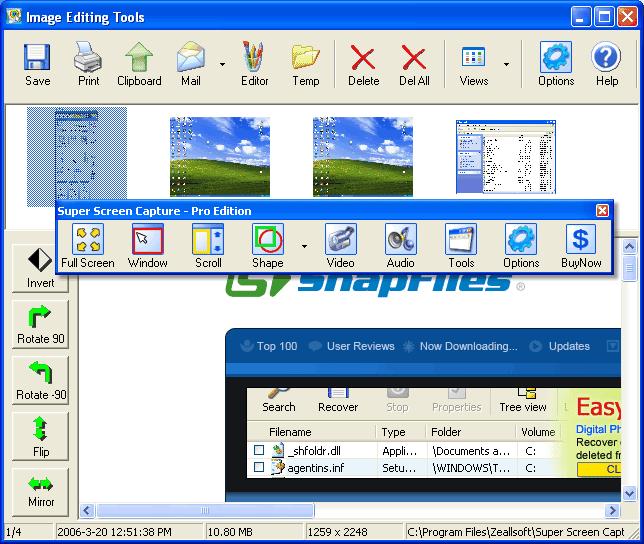Click the Save floppy disk icon

[x=37, y=57]
